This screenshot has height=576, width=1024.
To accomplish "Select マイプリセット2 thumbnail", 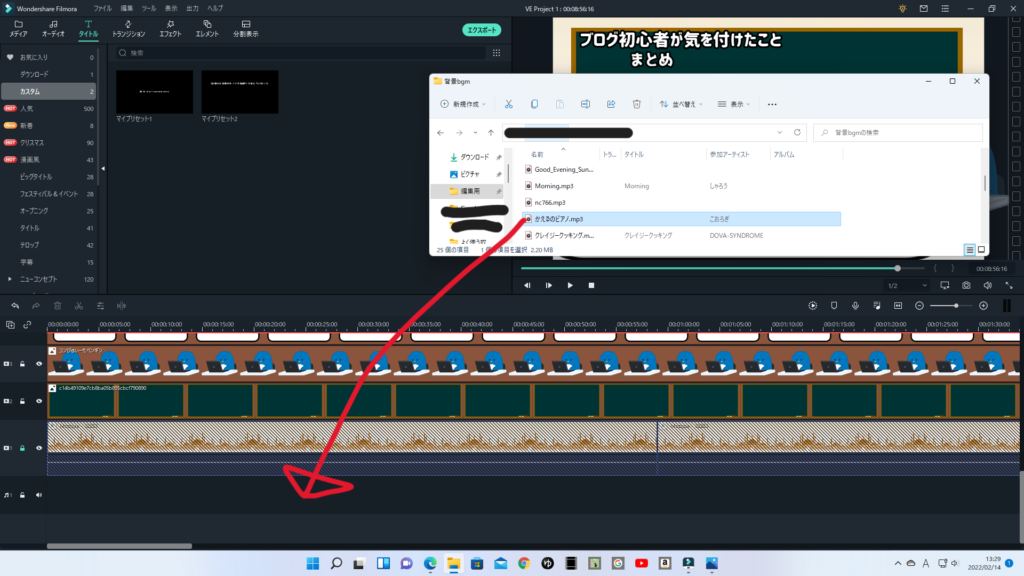I will pyautogui.click(x=240, y=92).
